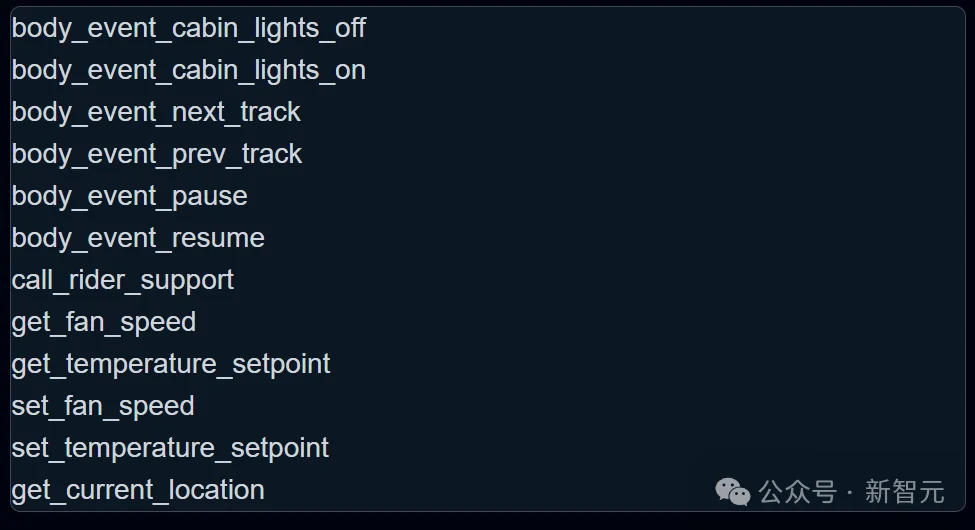
Task: Click the body_event_prev_track line
Action: [156, 154]
